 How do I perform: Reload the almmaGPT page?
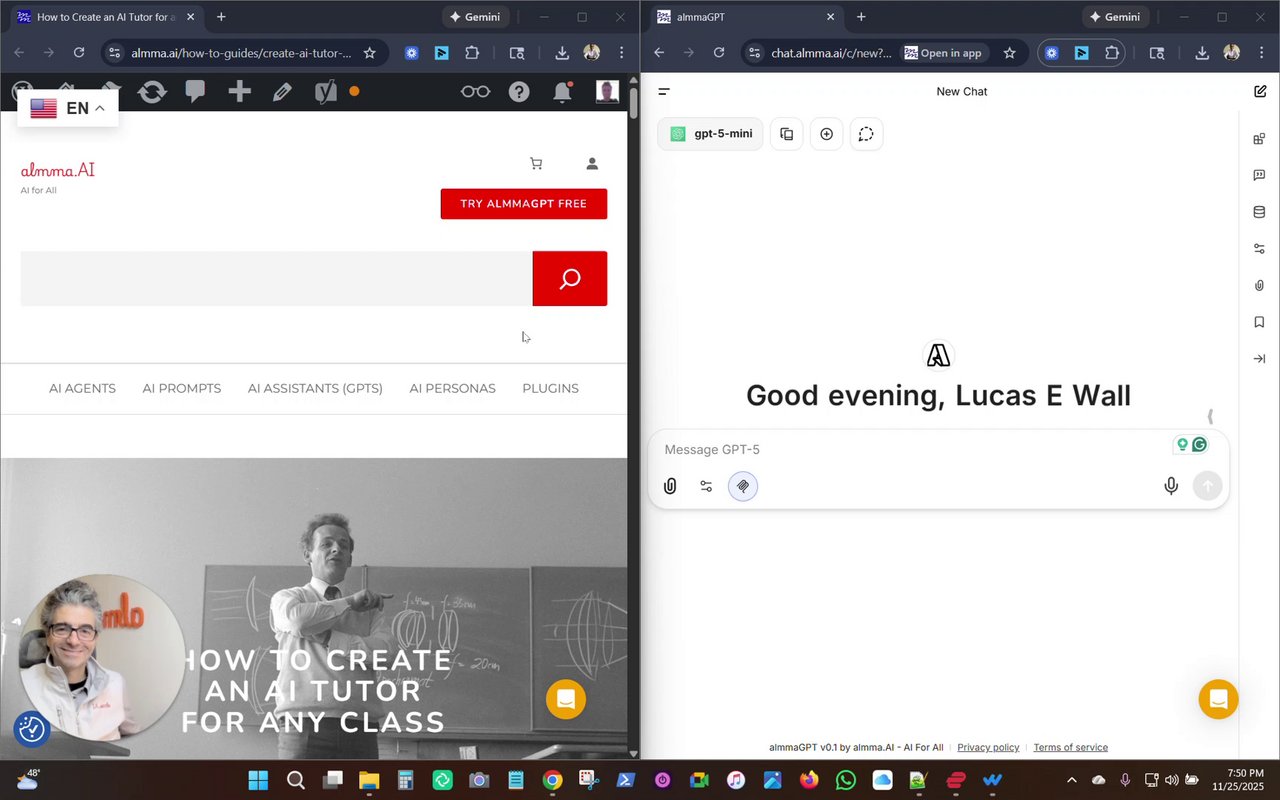tap(718, 53)
